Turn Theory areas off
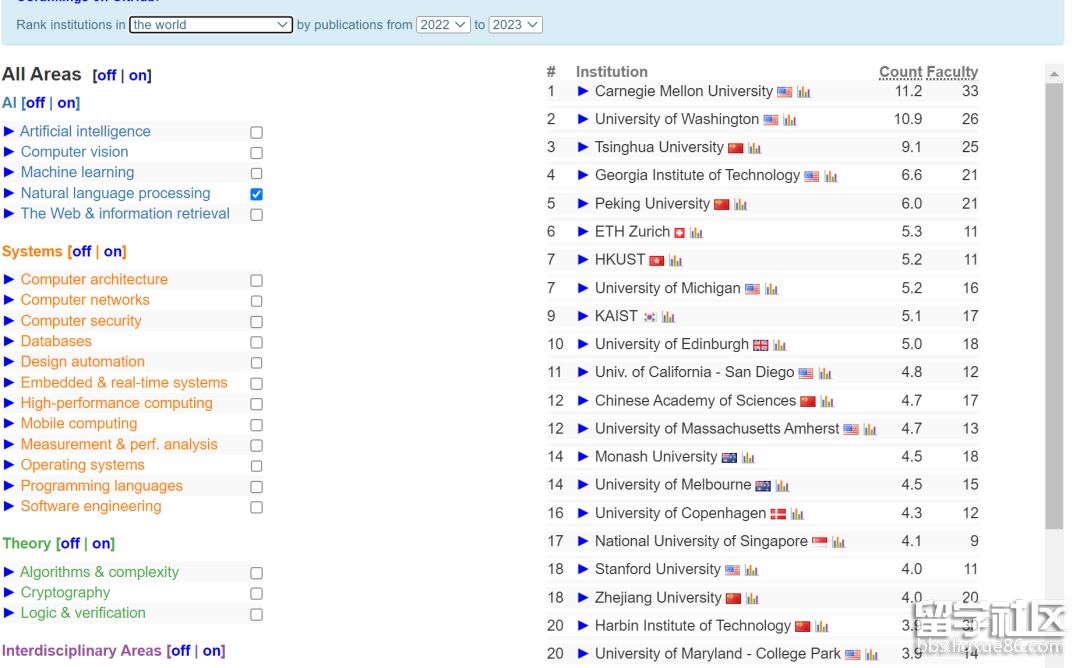The height and width of the screenshot is (668, 1080). click(x=70, y=544)
